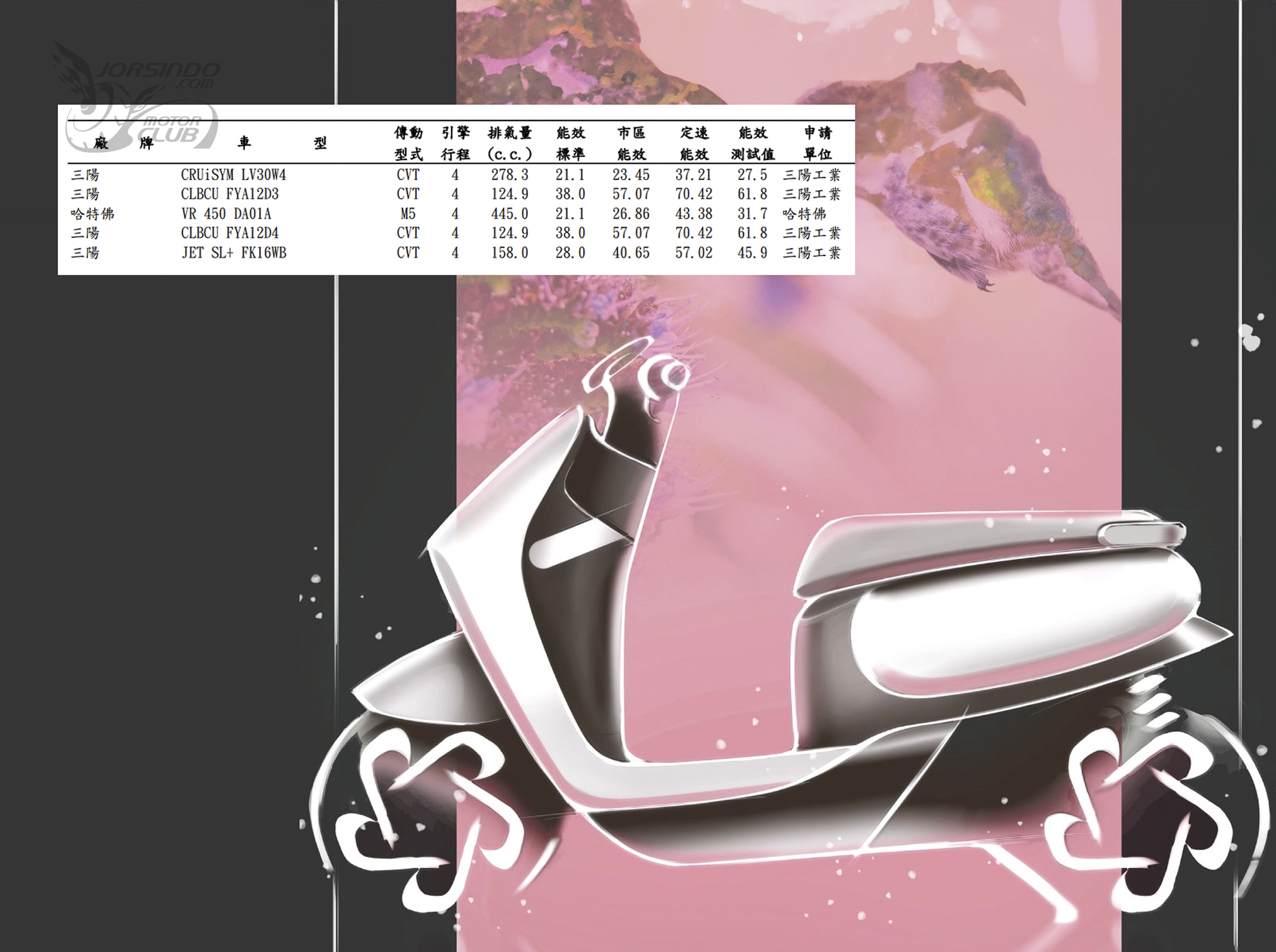Select the model name 'VR 450 DA01A'
1276x952 pixels.
coord(226,214)
